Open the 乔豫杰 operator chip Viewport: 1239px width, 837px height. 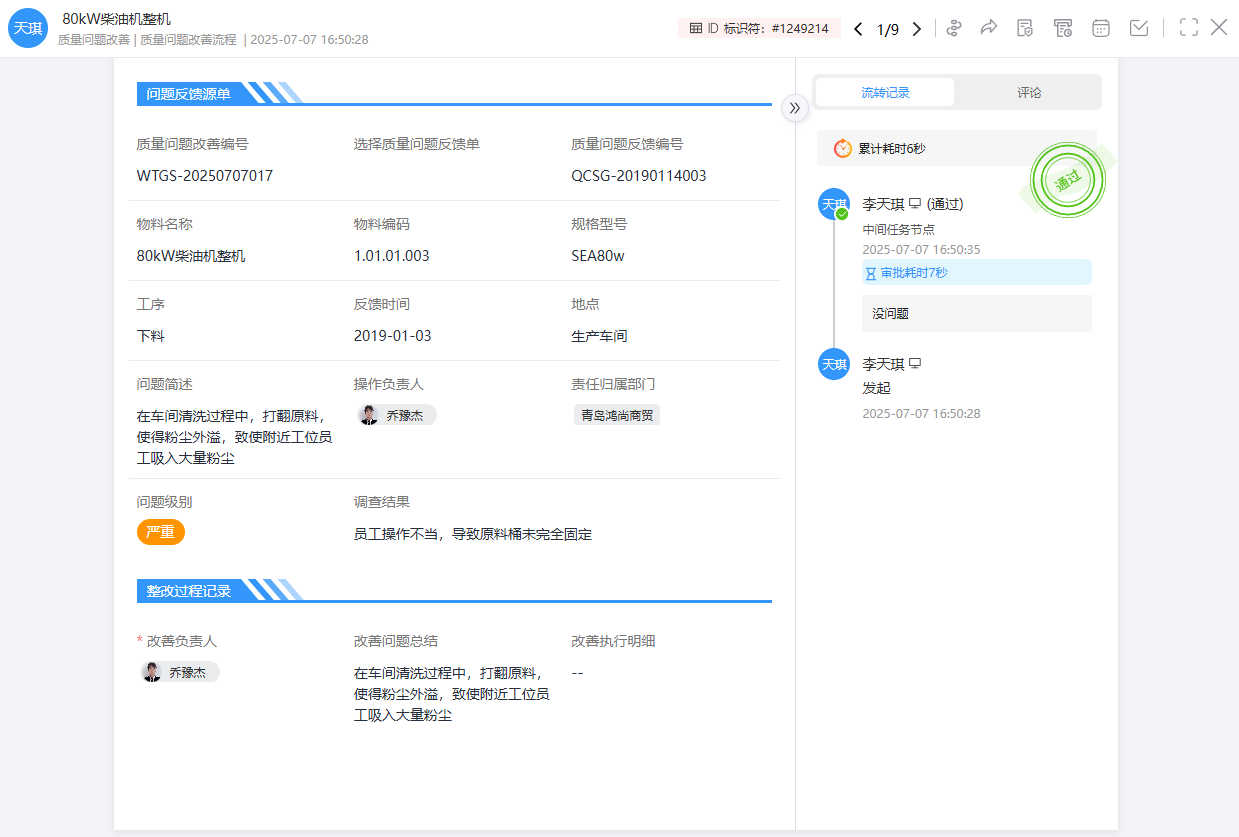click(x=396, y=414)
